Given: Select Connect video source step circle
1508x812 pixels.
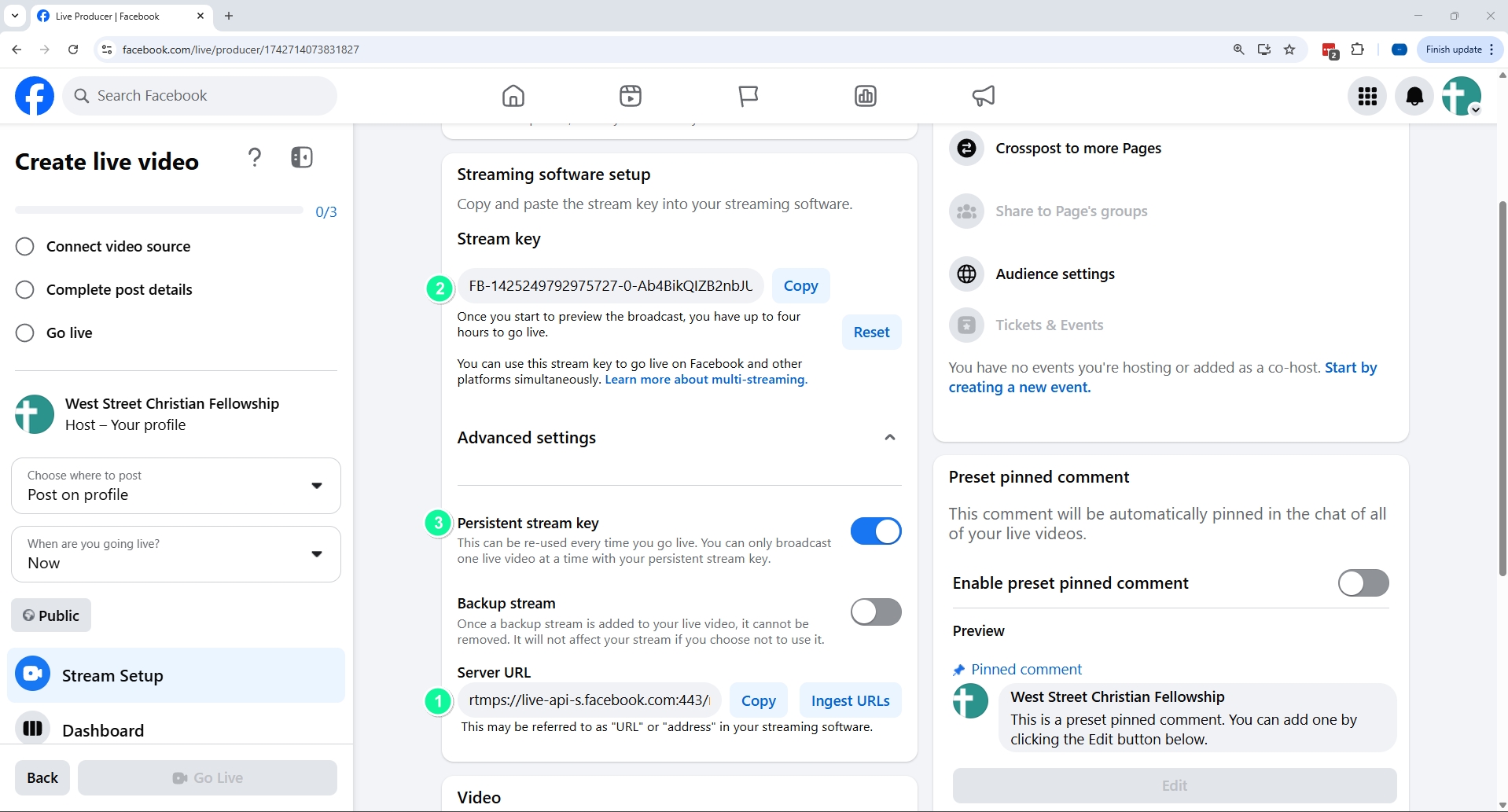Looking at the screenshot, I should (x=25, y=247).
